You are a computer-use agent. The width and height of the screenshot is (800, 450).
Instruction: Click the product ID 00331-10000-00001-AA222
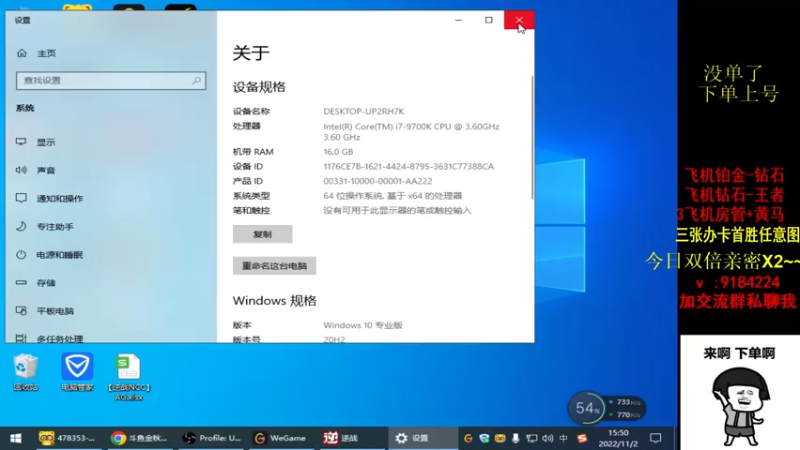pyautogui.click(x=378, y=181)
